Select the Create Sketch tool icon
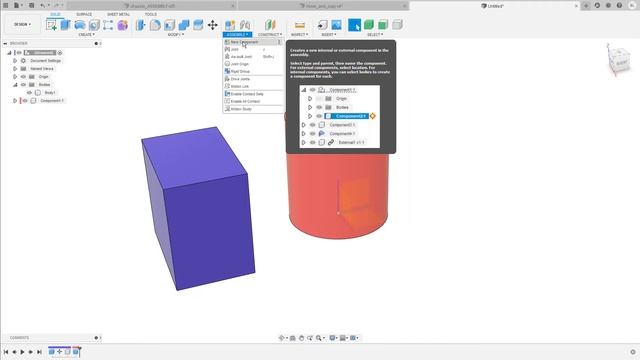640x360 pixels. click(x=51, y=25)
